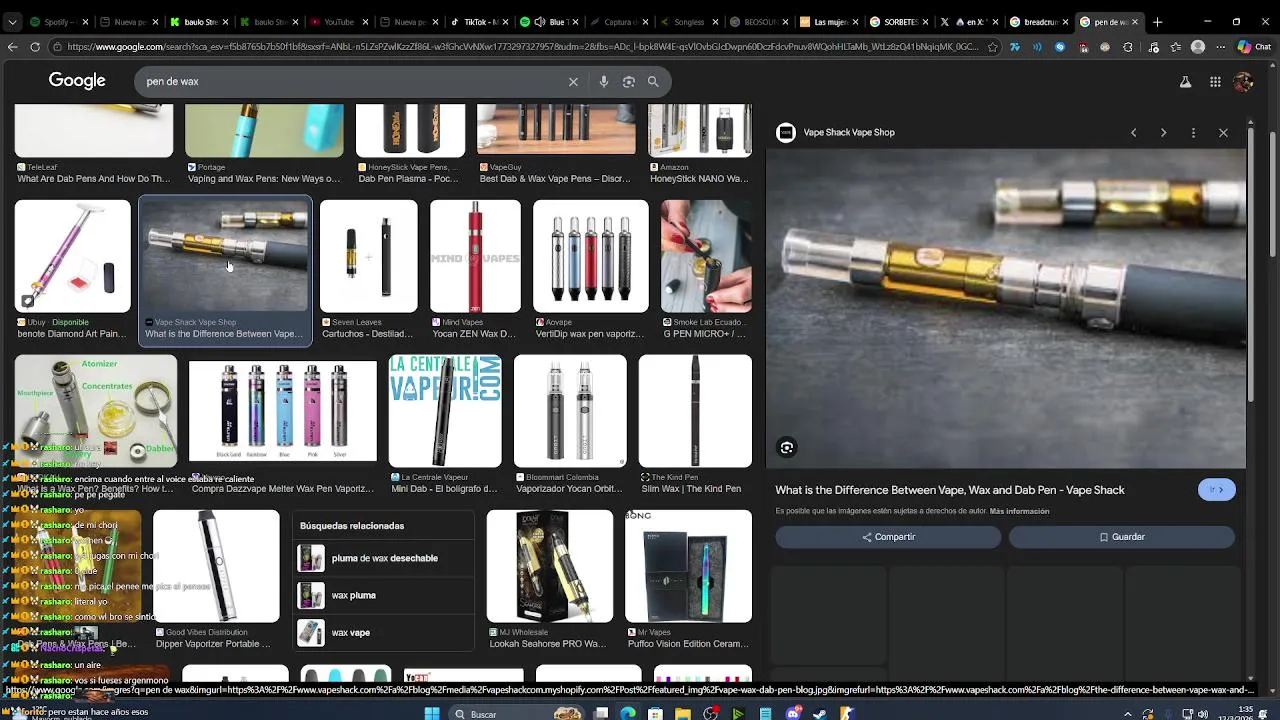Reload the page with the browser refresh button
1280x720 pixels.
35,47
